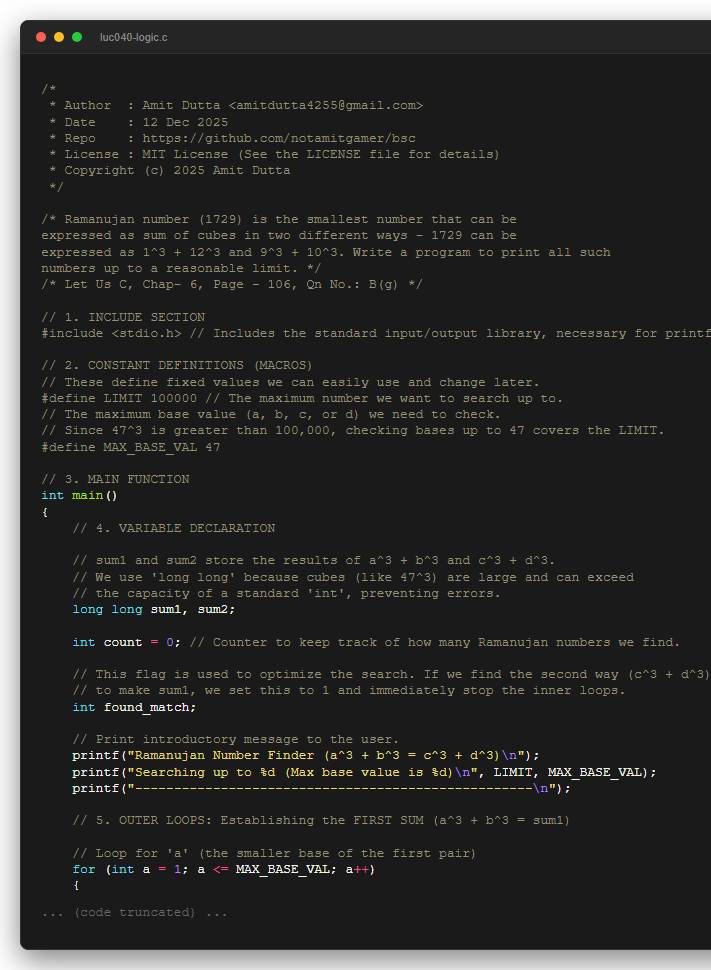Click 'long long sum1, sum2;' declaration
Screen dimensions: 711x970
tap(153, 609)
